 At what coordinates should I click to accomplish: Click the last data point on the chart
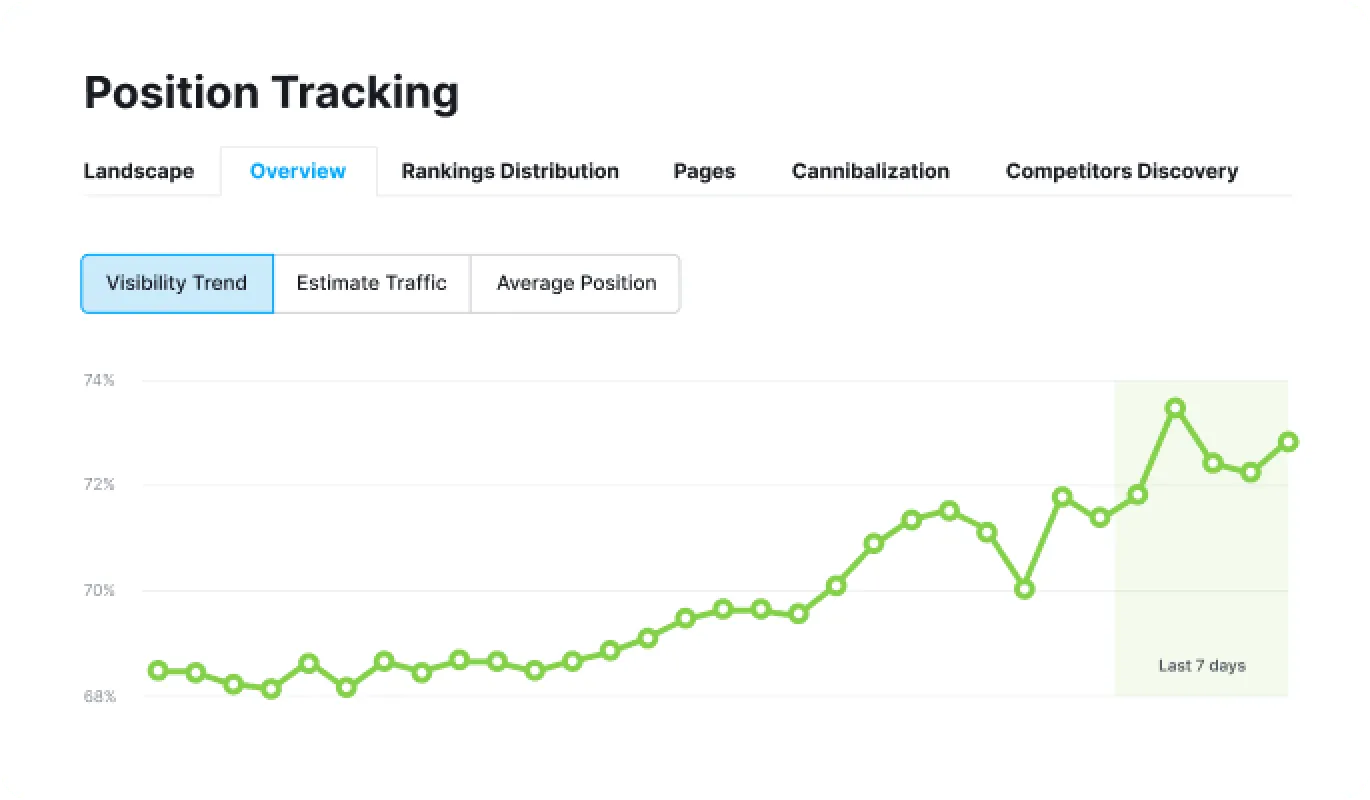pos(1288,440)
